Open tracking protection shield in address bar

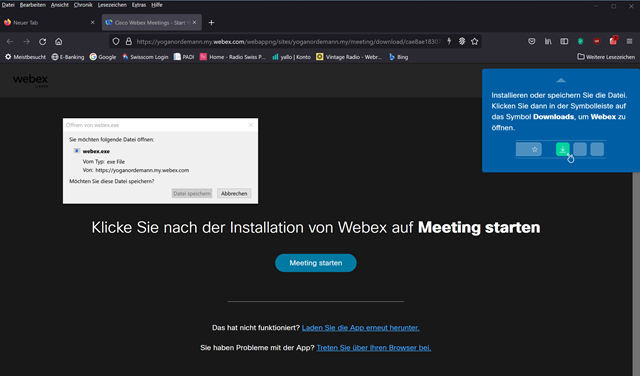(116, 42)
